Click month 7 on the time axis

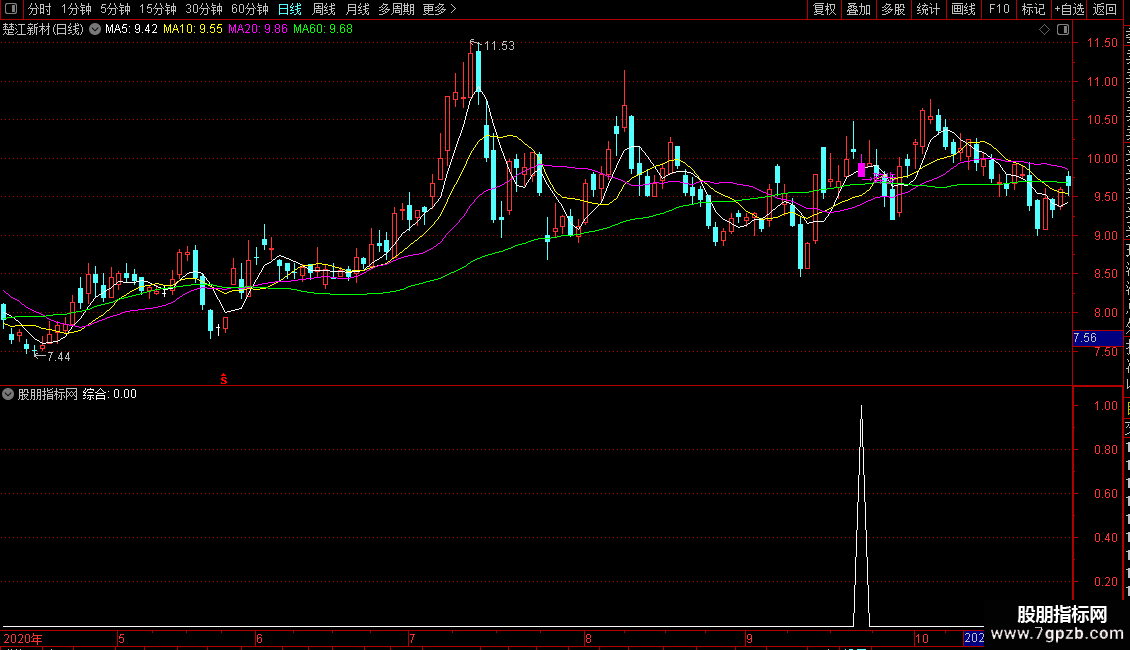pyautogui.click(x=411, y=638)
